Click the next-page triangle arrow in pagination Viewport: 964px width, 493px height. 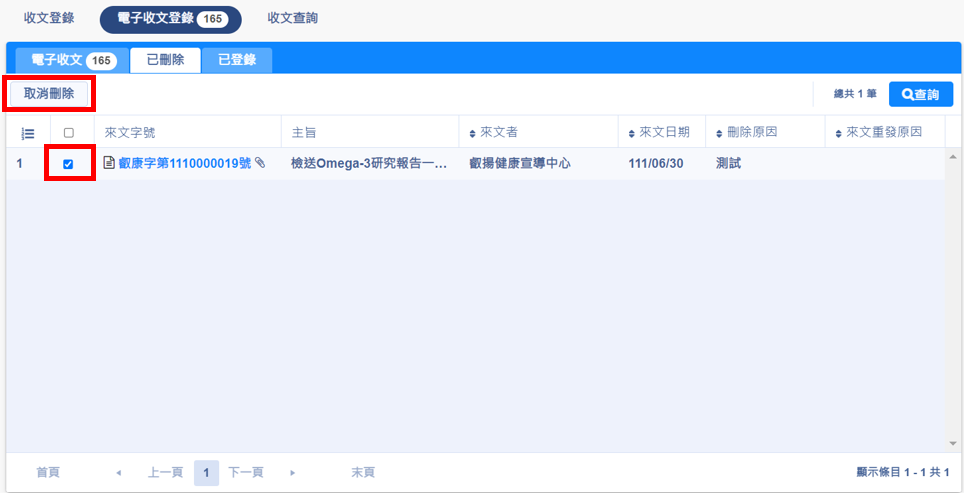pos(293,472)
